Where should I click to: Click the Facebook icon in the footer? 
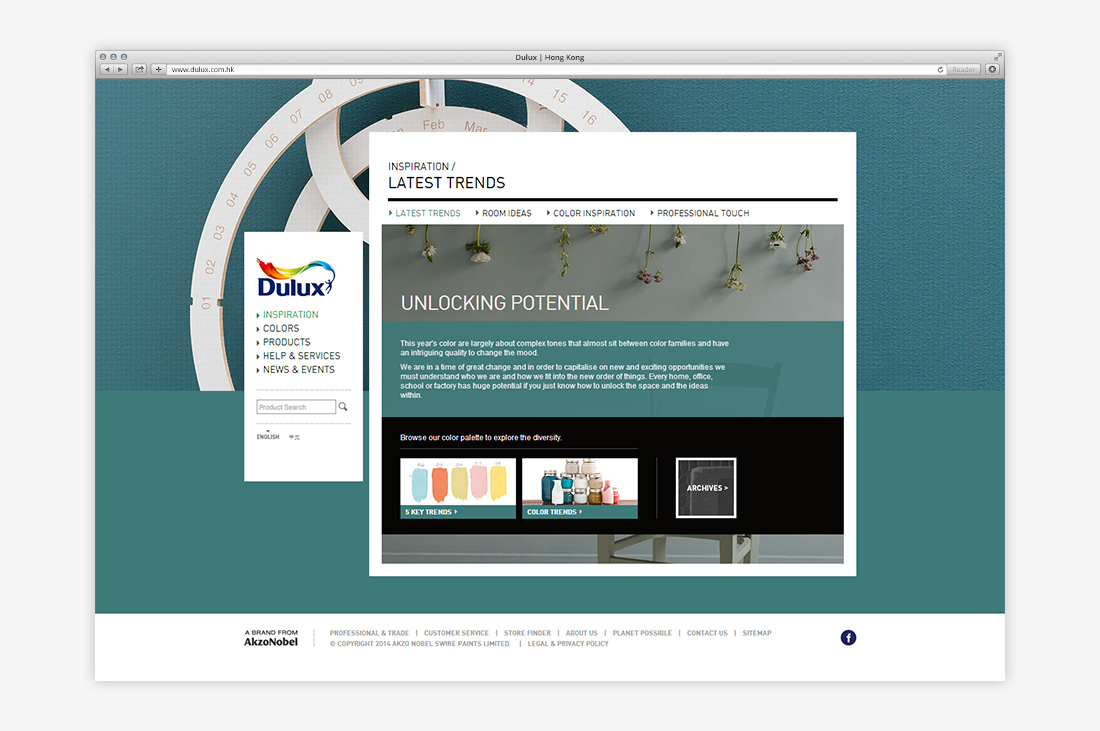[x=848, y=637]
